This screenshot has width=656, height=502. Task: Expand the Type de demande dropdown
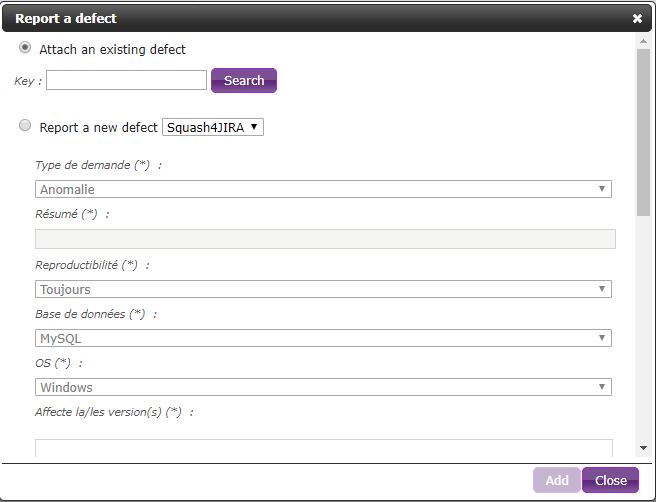[x=322, y=189]
